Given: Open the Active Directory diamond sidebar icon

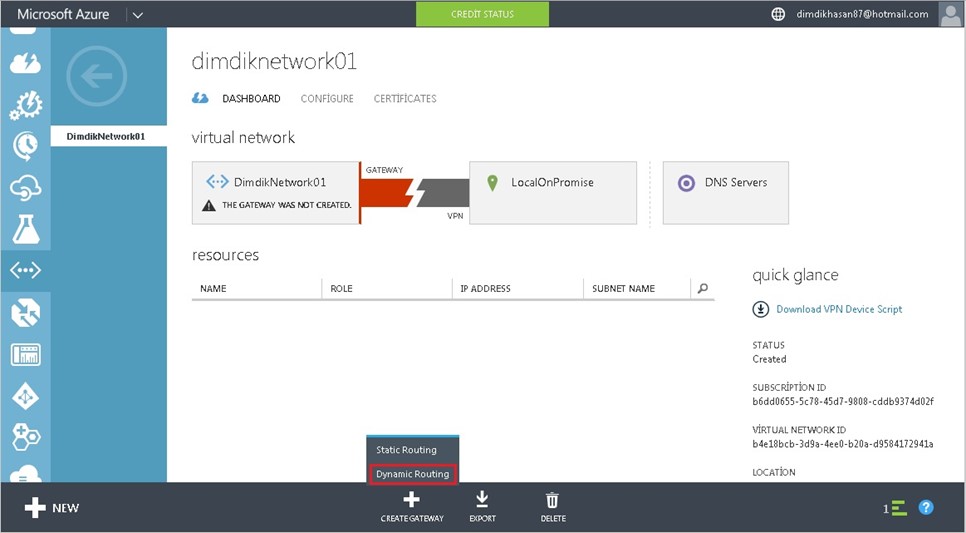Looking at the screenshot, I should point(25,397).
